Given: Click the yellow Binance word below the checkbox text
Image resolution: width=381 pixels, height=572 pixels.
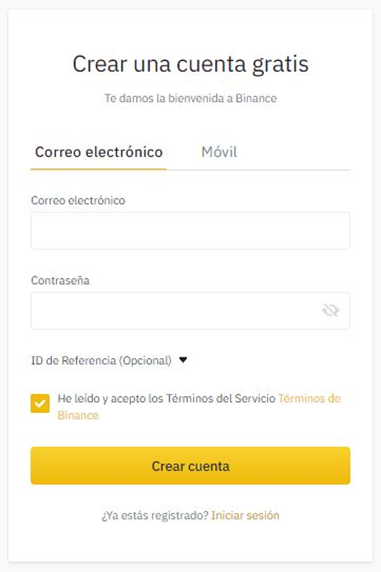Looking at the screenshot, I should pos(78,415).
